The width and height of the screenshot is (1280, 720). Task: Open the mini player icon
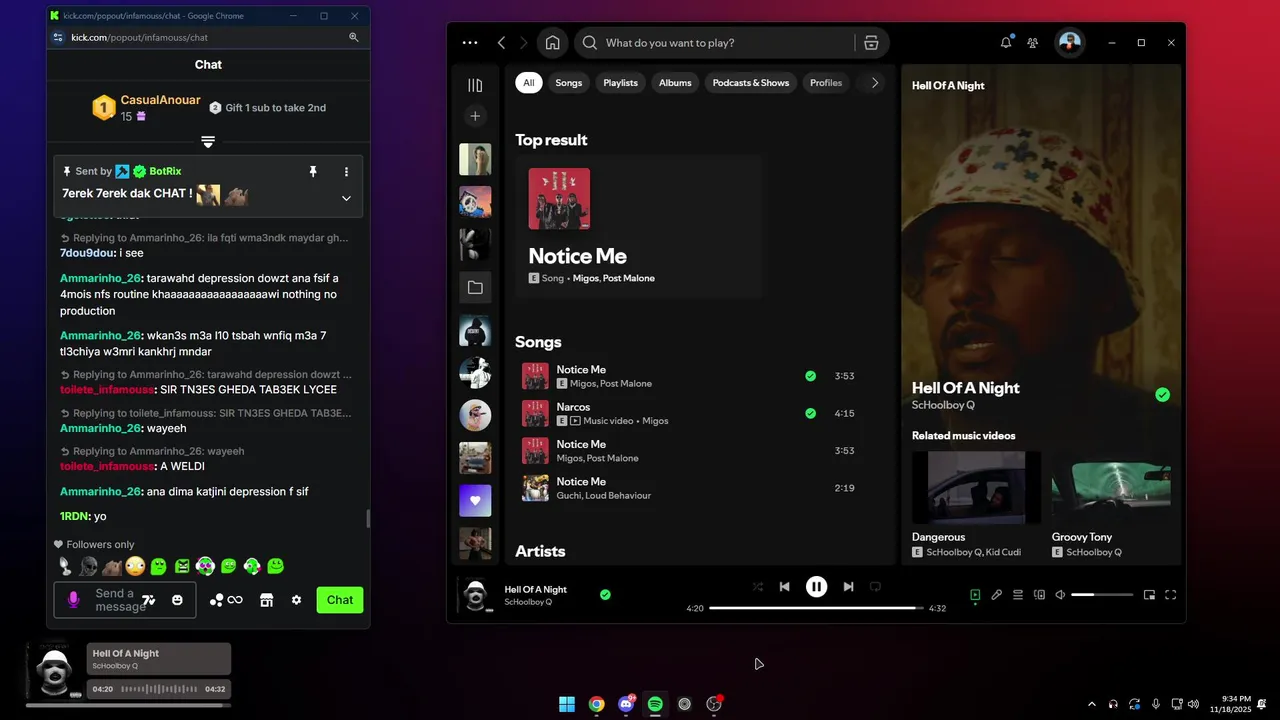coord(1149,595)
